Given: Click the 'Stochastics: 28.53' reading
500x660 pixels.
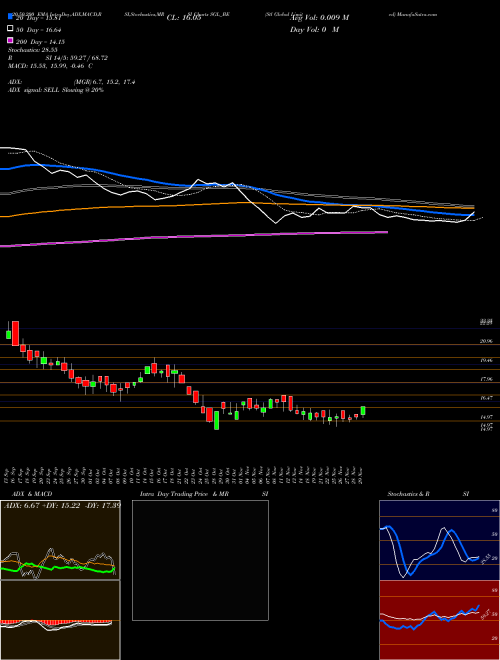Looking at the screenshot, I should (x=32, y=50).
